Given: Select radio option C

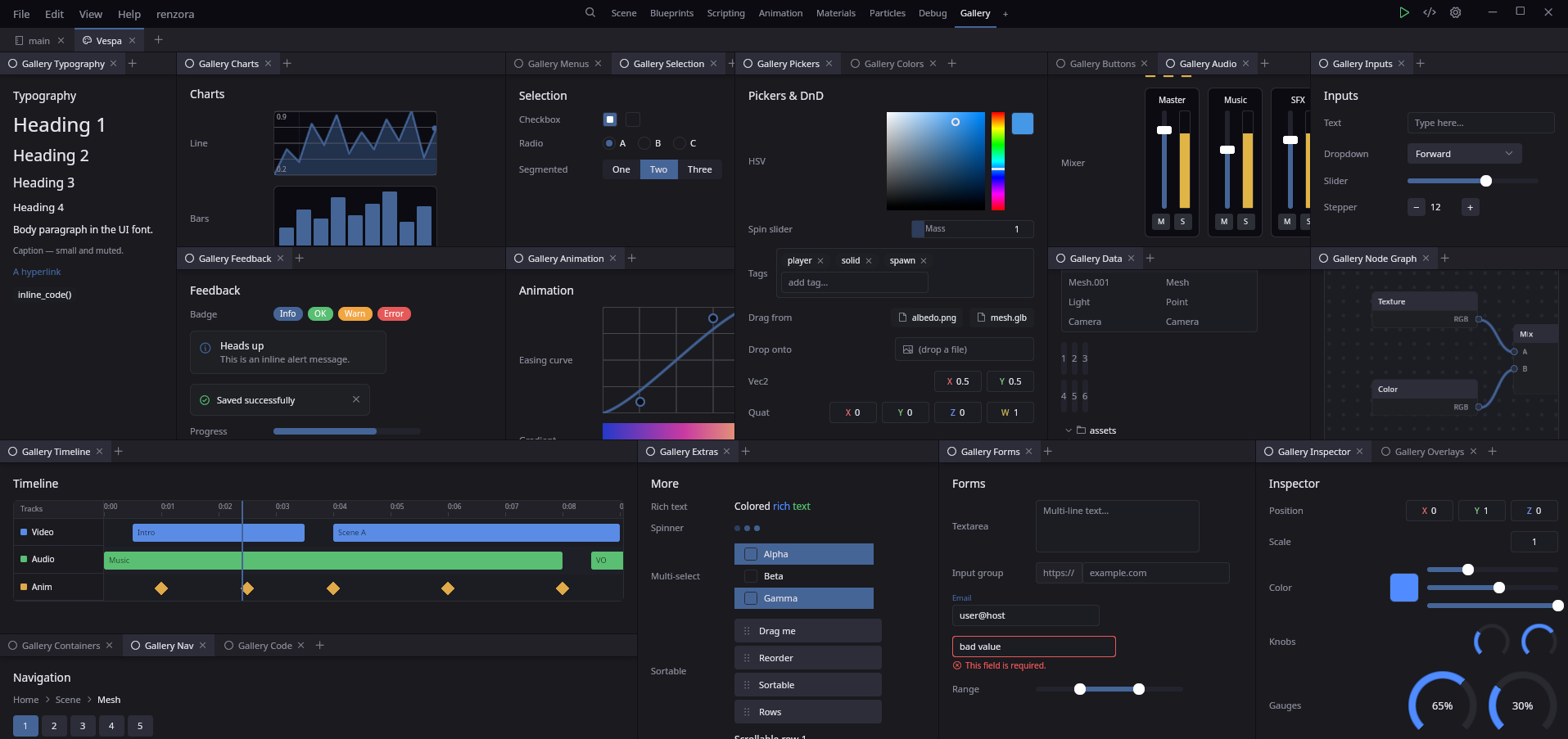Looking at the screenshot, I should point(680,143).
